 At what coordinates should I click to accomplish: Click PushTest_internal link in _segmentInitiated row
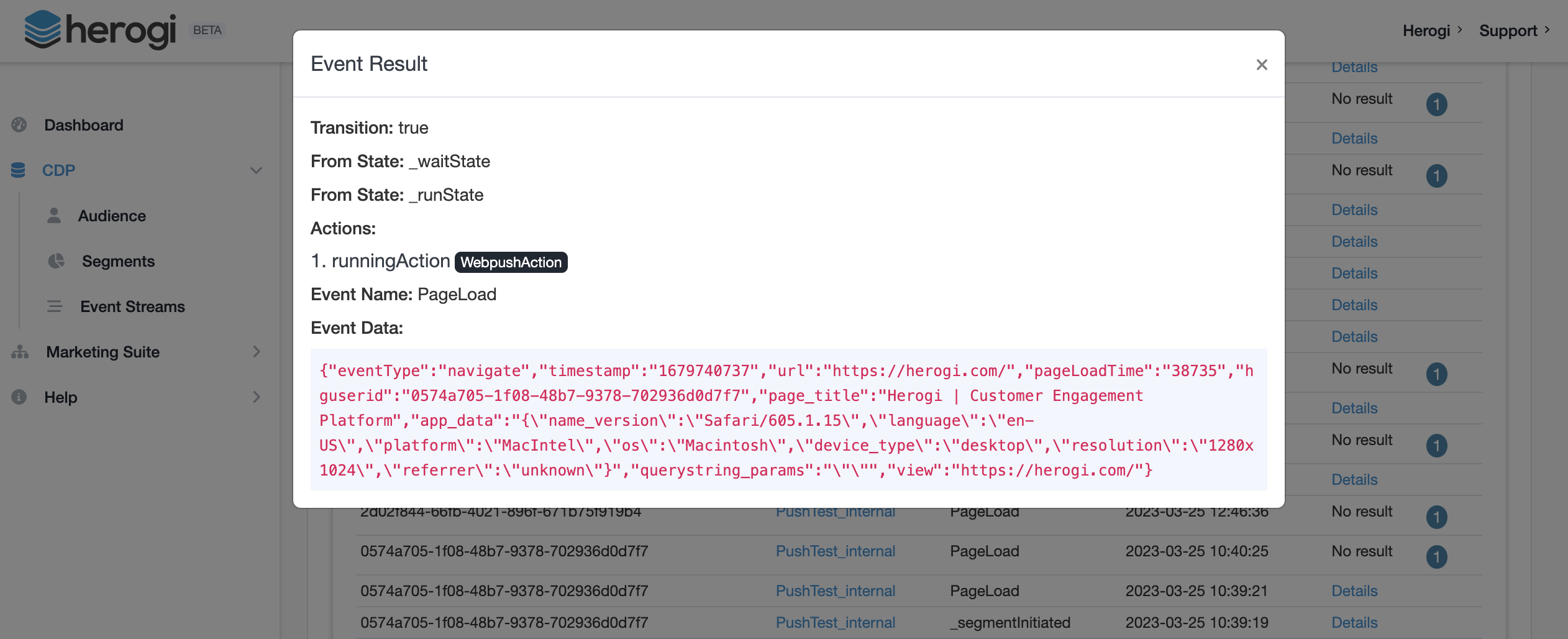[x=835, y=623]
